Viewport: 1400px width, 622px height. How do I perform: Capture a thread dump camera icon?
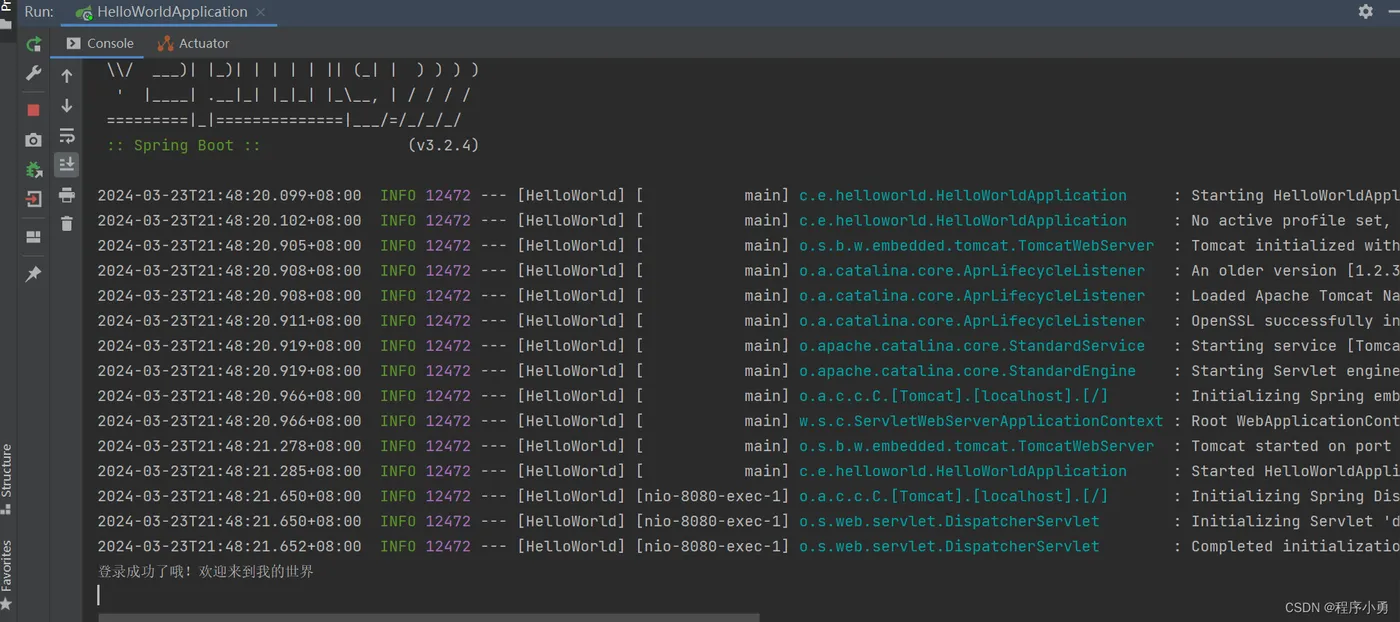click(33, 140)
